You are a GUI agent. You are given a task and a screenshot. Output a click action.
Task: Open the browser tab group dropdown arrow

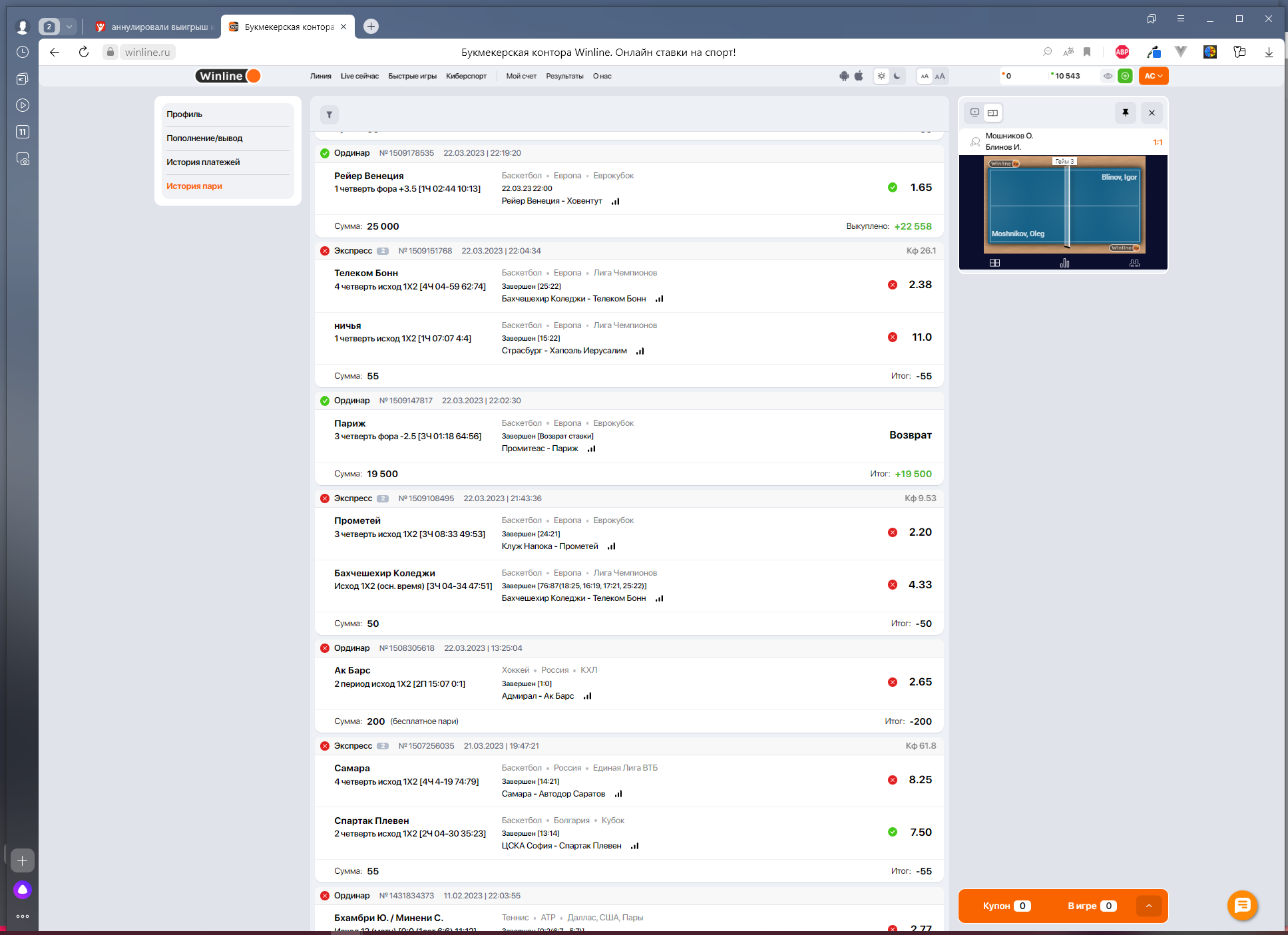(69, 27)
